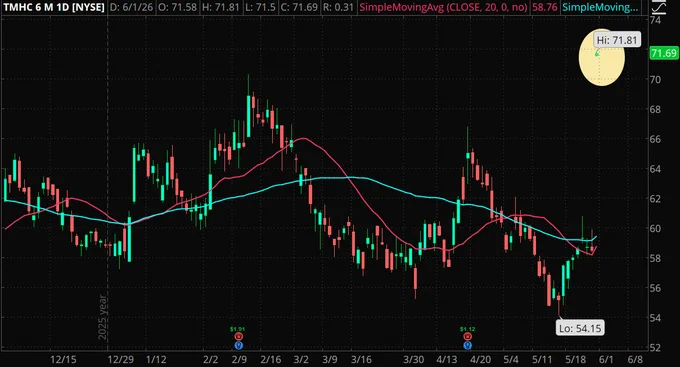Click the 62 price axis label
This screenshot has height=367, width=680.
pos(655,199)
